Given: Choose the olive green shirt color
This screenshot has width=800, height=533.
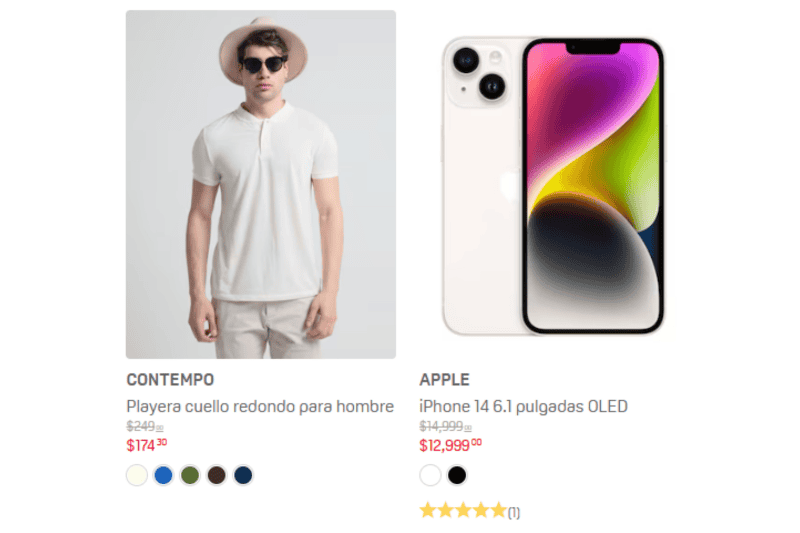Looking at the screenshot, I should tap(190, 475).
